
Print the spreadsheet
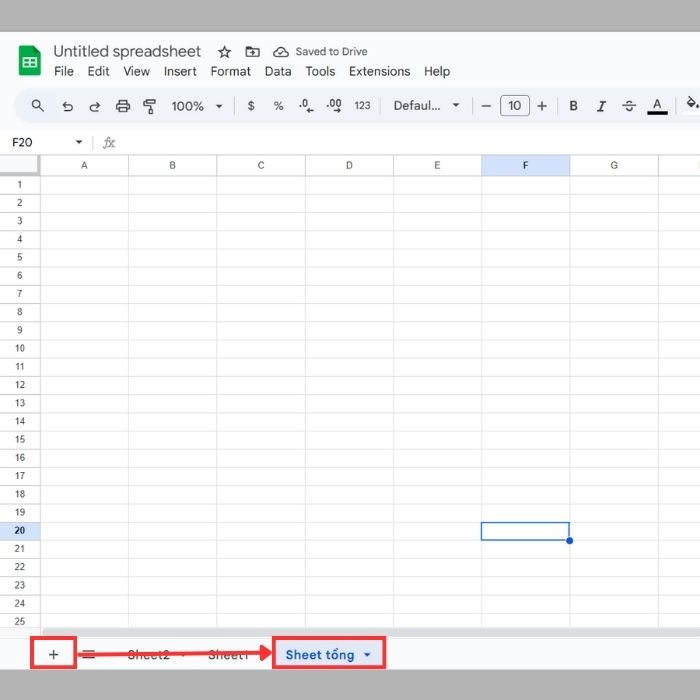pos(123,106)
